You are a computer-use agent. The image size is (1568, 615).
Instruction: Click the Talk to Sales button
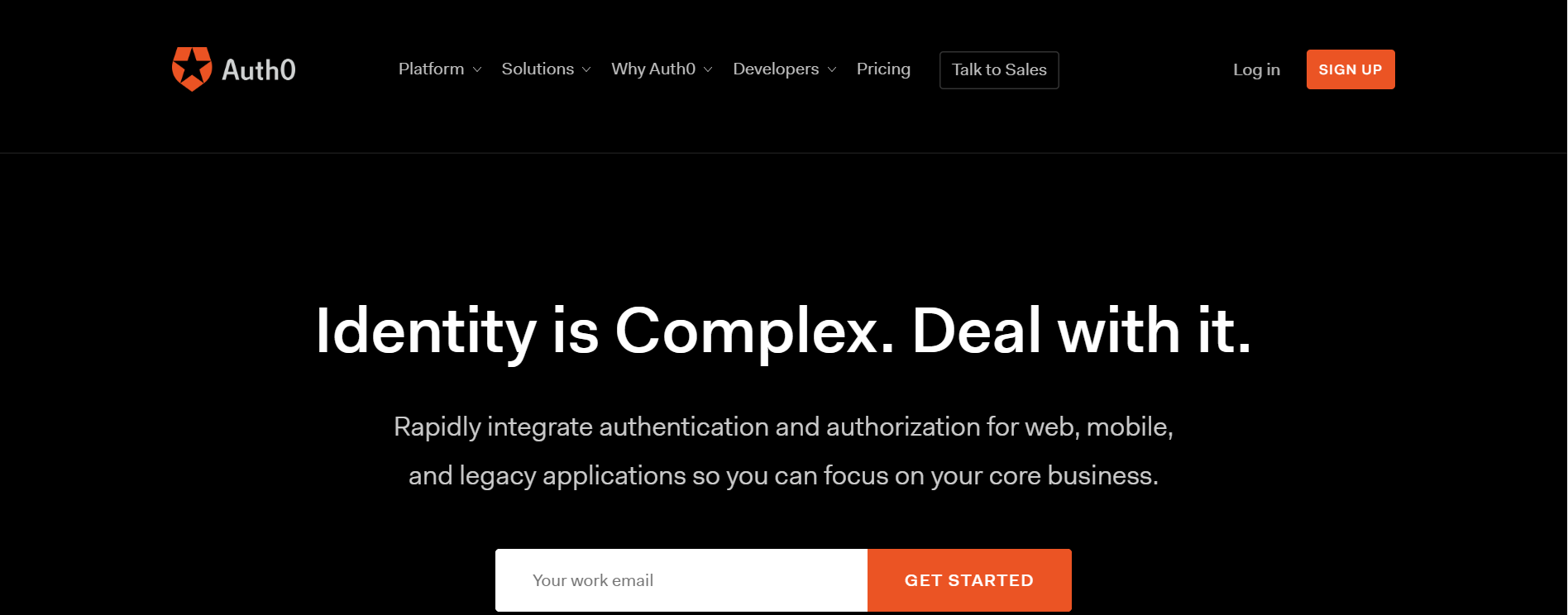click(999, 70)
